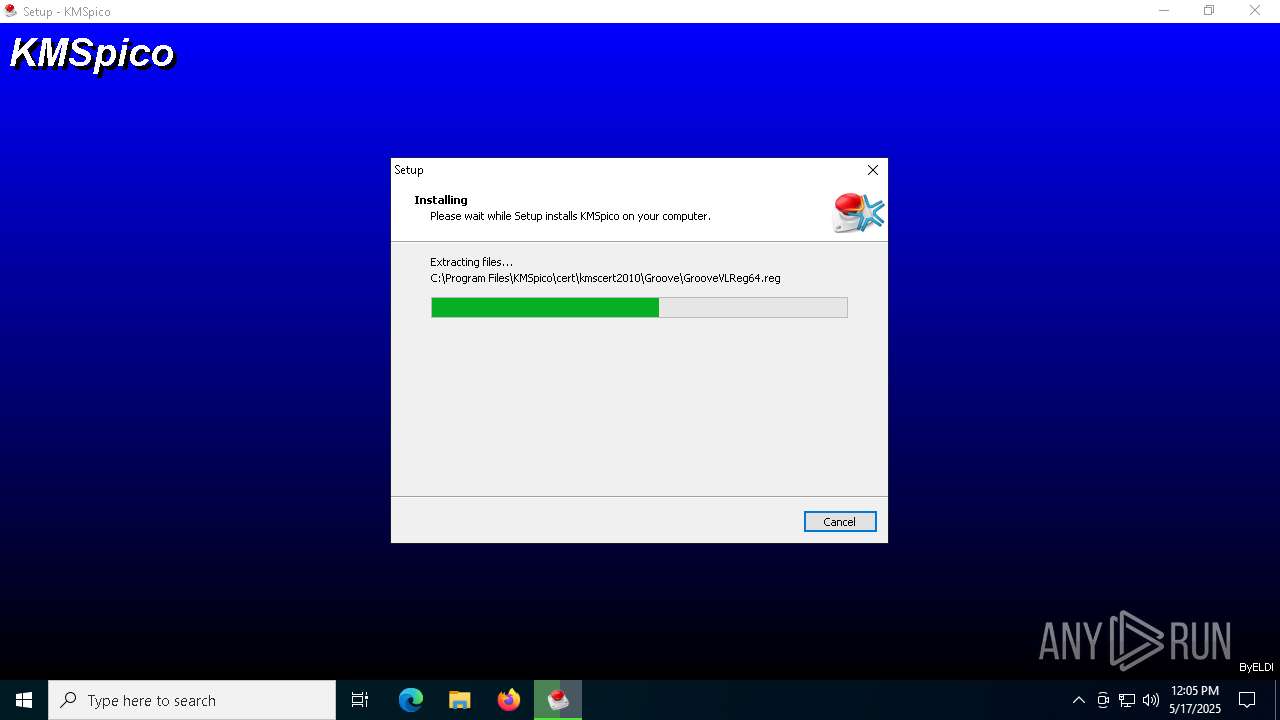Image resolution: width=1280 pixels, height=720 pixels.
Task: Open the network status tray icon
Action: [1127, 700]
